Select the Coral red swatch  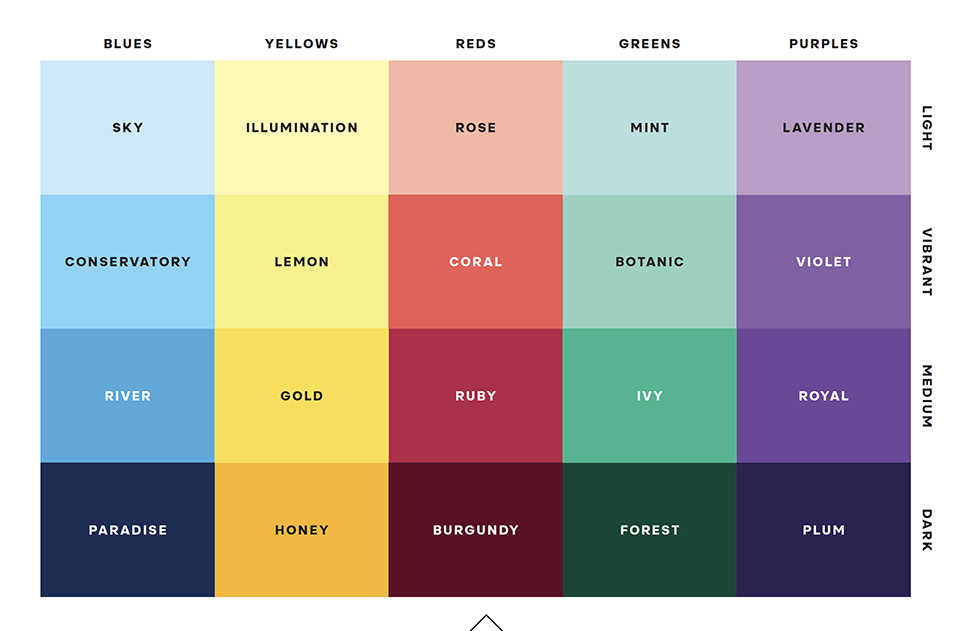475,261
